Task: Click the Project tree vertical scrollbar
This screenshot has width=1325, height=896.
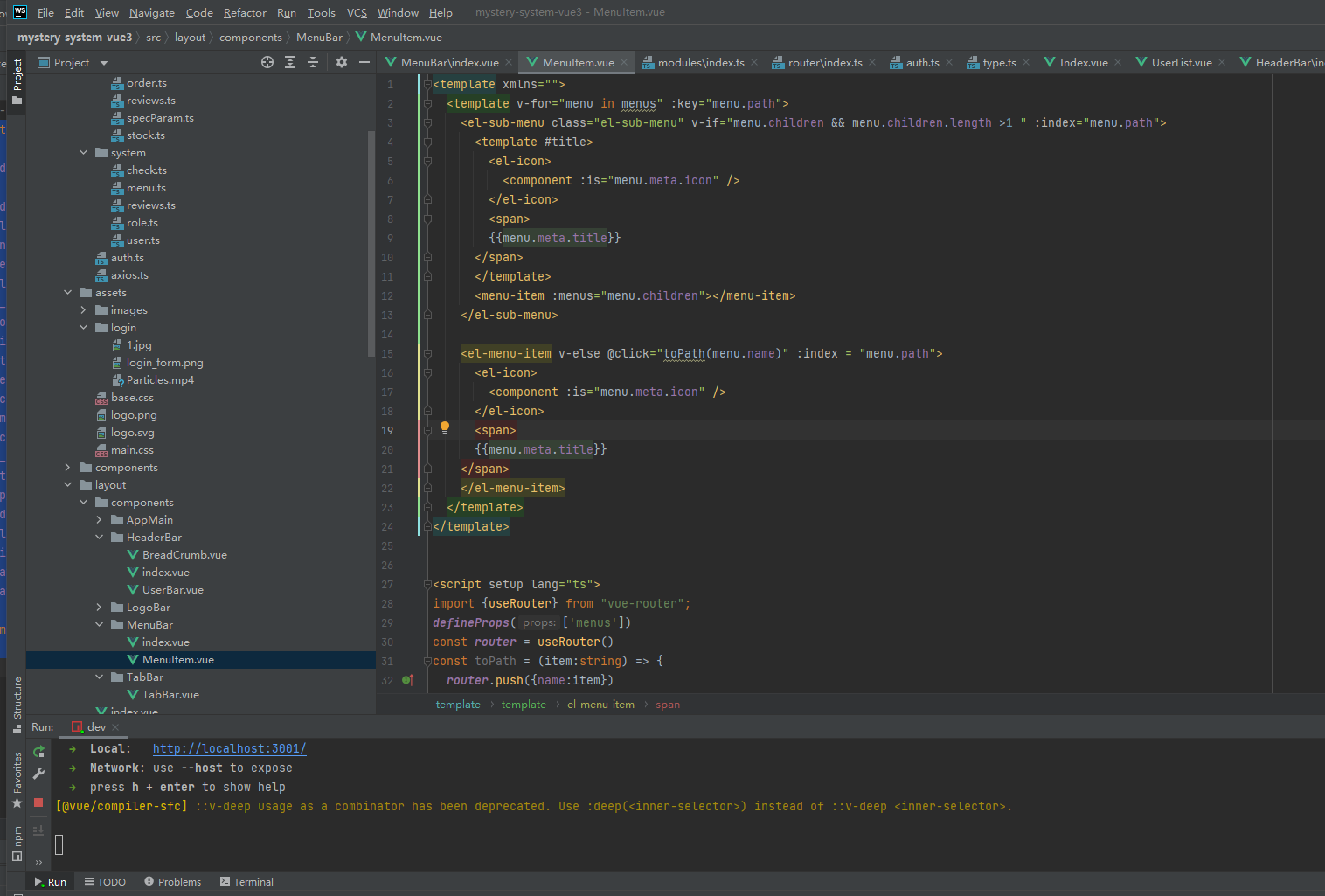Action: pos(371,242)
